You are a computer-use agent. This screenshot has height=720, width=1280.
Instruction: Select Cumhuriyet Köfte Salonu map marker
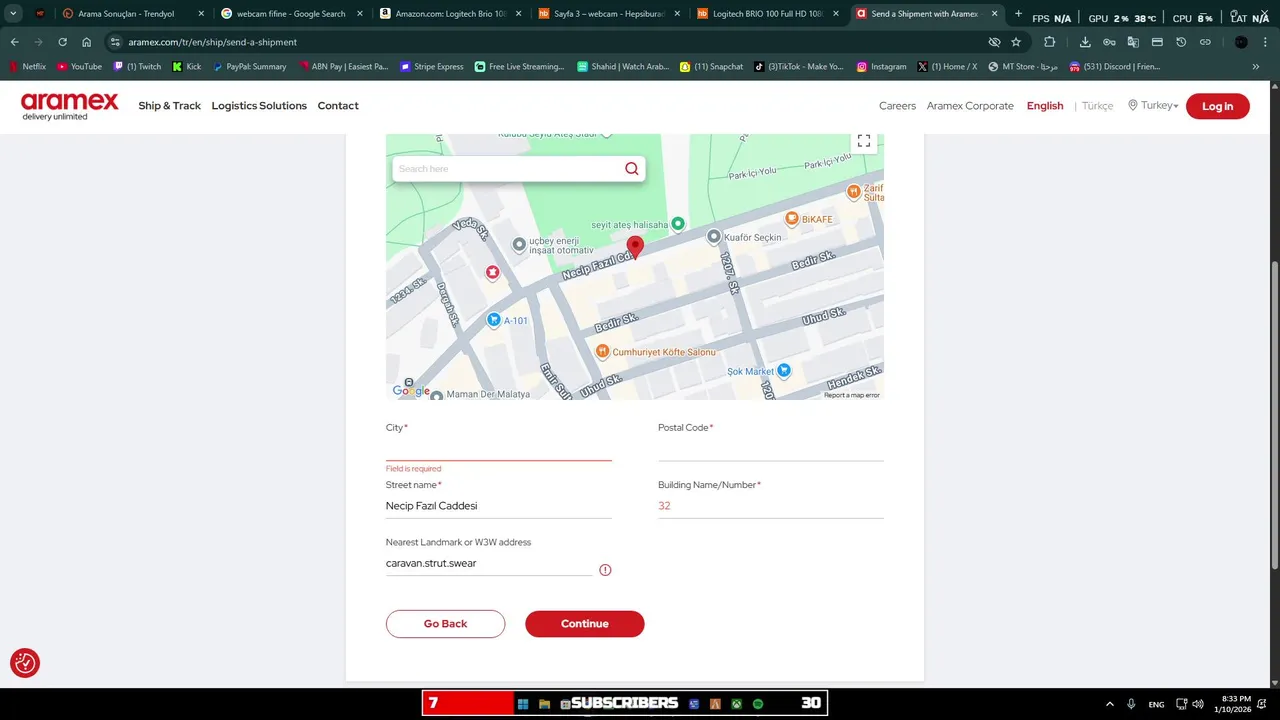point(602,352)
